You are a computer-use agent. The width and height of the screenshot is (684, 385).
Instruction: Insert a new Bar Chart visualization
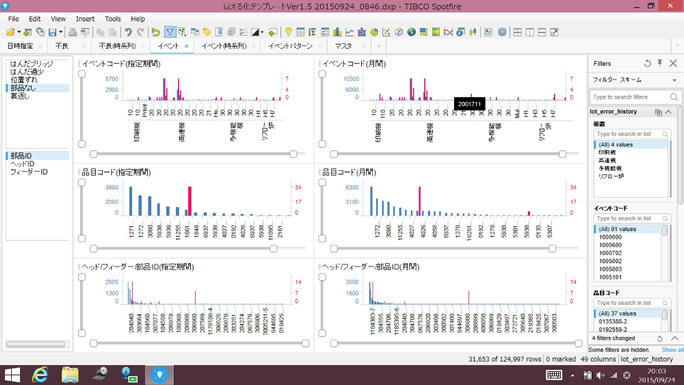pyautogui.click(x=337, y=32)
